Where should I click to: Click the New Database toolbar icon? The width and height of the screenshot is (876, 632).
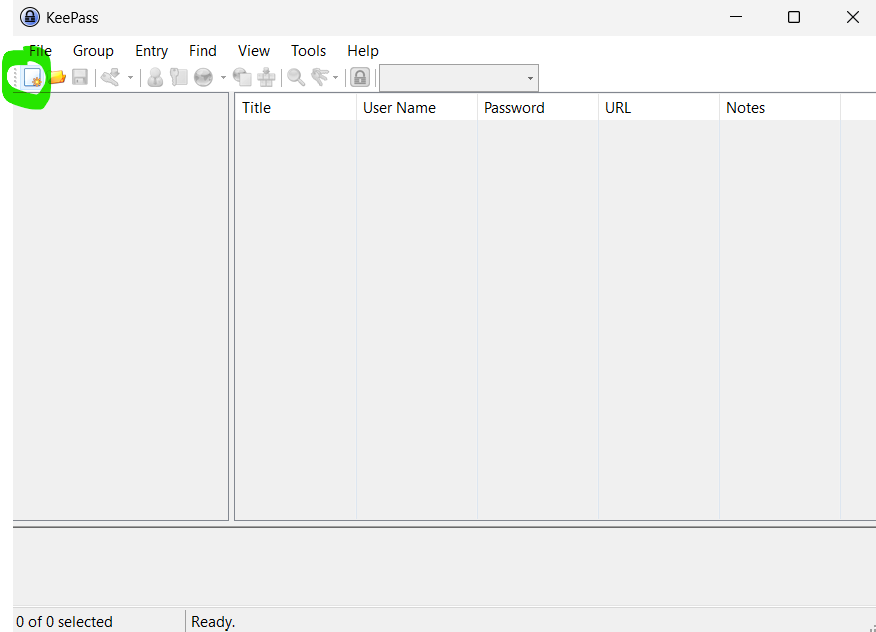[x=32, y=78]
